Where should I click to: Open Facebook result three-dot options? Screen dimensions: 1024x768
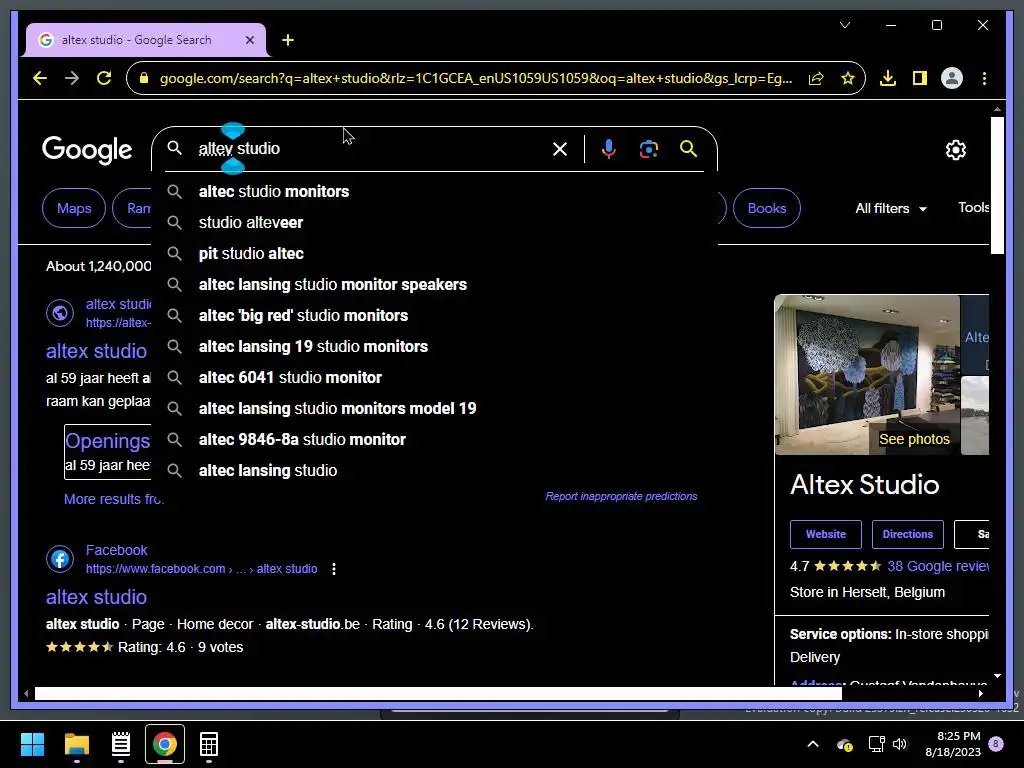coord(334,569)
